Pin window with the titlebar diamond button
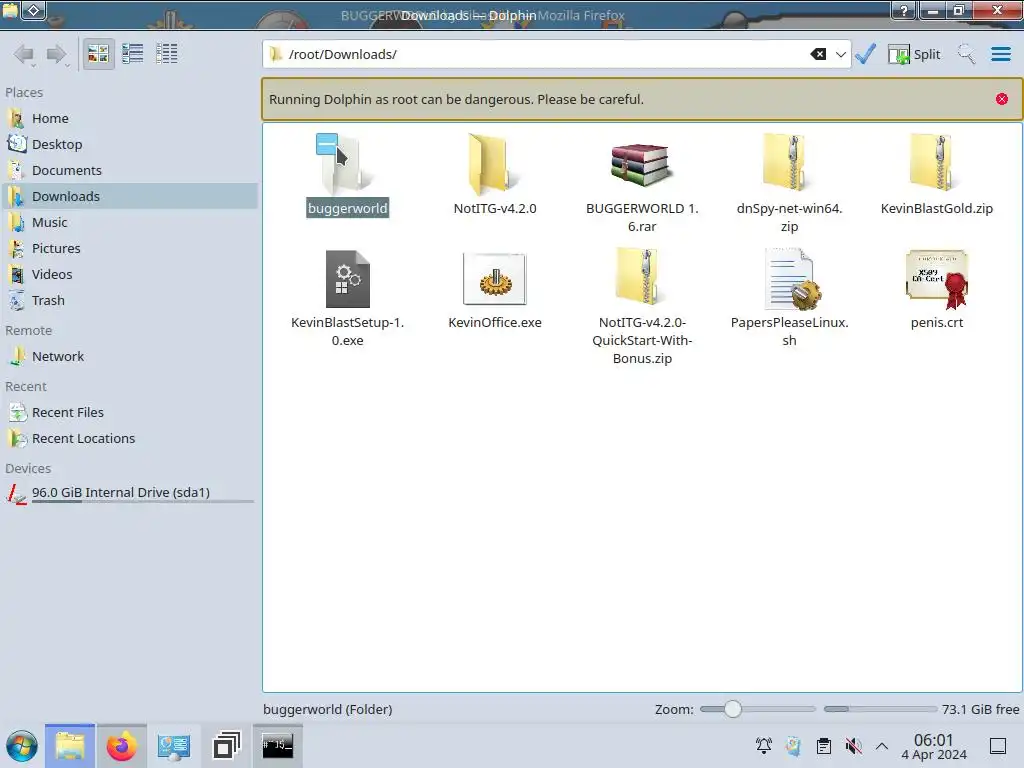 tap(34, 10)
